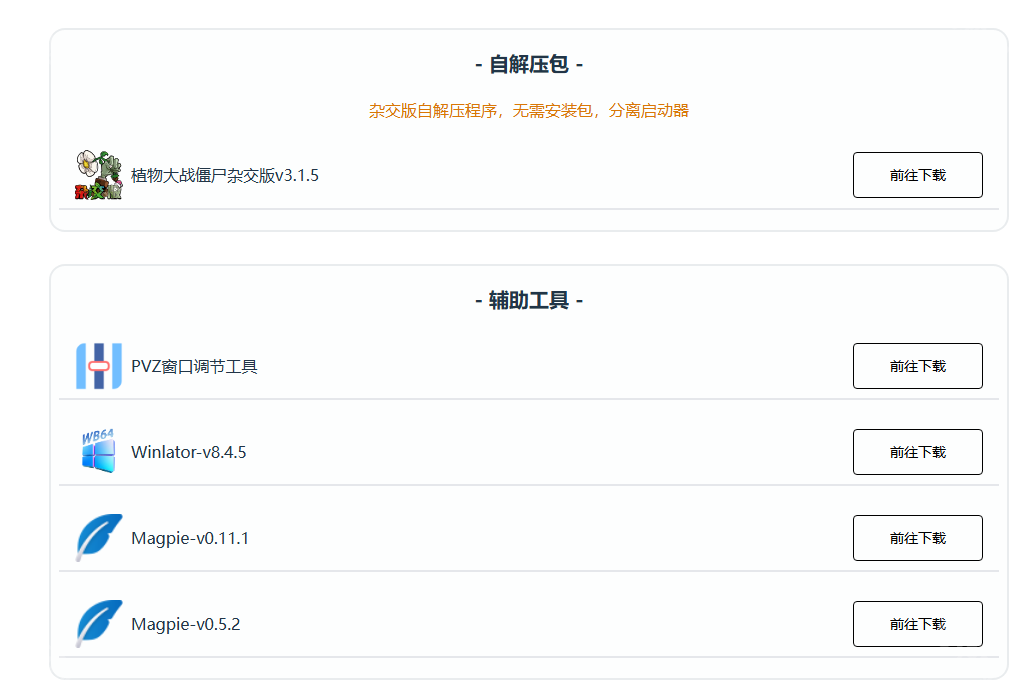The image size is (1011, 696).
Task: Click the 自解压包 section heading
Action: pyautogui.click(x=528, y=65)
